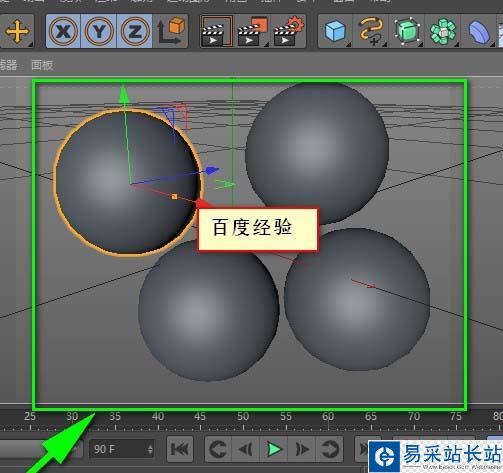
Task: Jump to timeline frame 35
Action: 115,417
